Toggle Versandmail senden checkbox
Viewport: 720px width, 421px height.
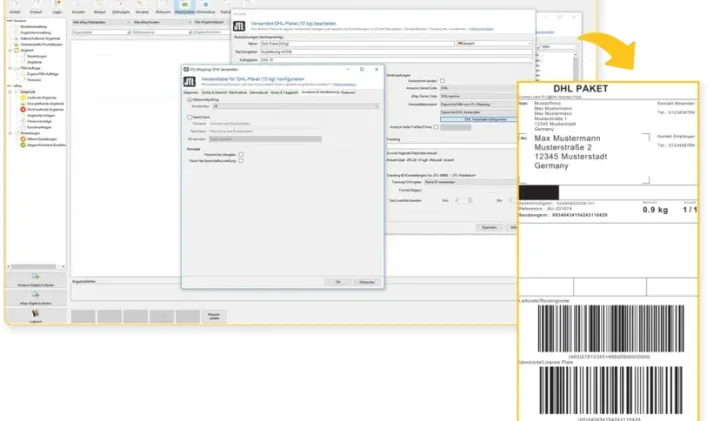point(442,81)
